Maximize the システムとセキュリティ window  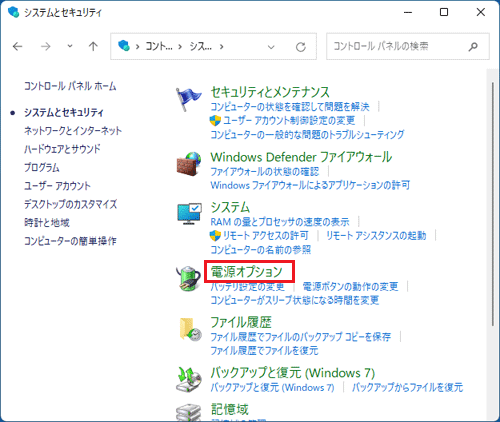coord(444,12)
